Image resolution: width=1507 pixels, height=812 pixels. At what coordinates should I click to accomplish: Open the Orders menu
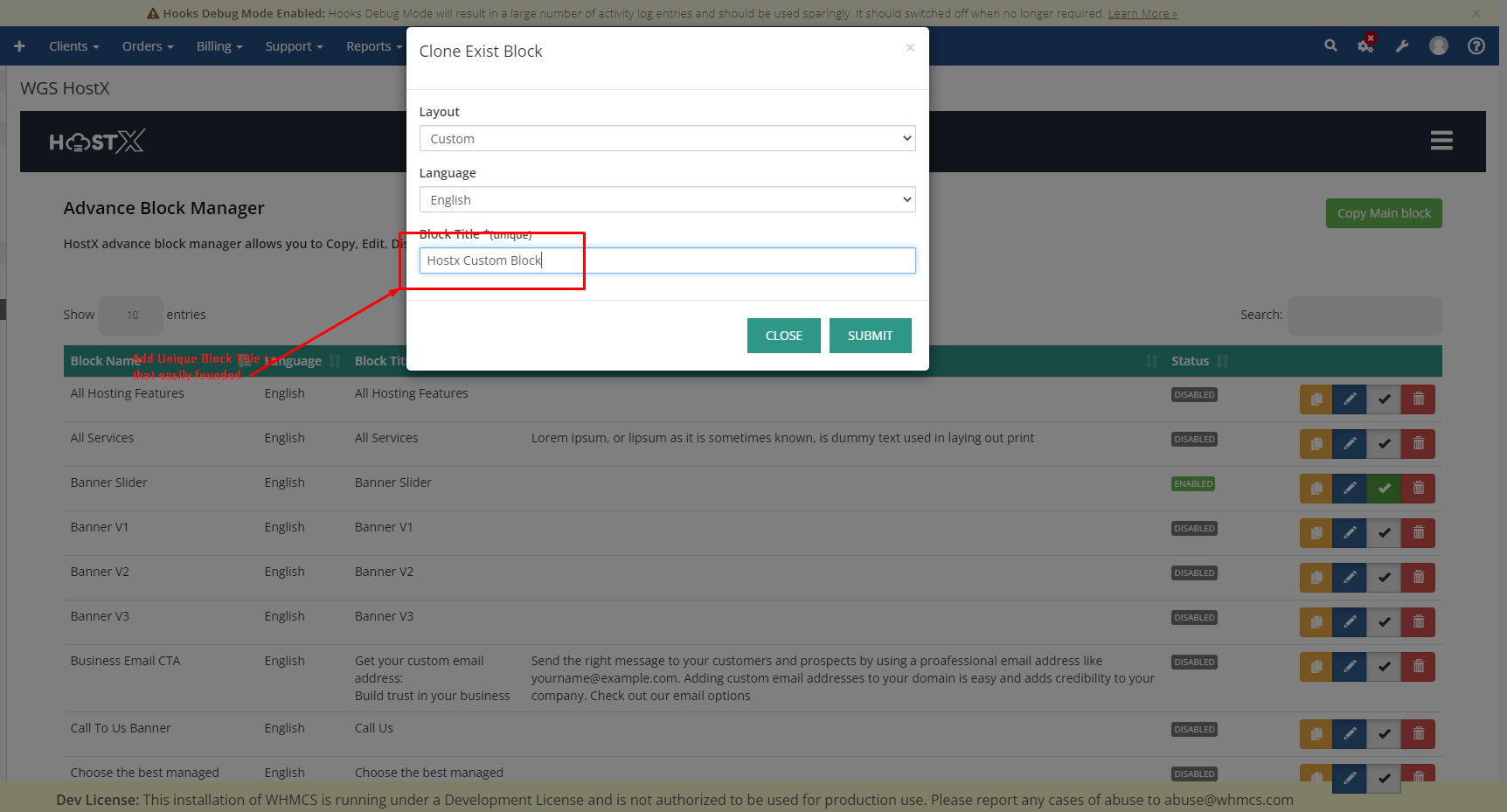148,46
